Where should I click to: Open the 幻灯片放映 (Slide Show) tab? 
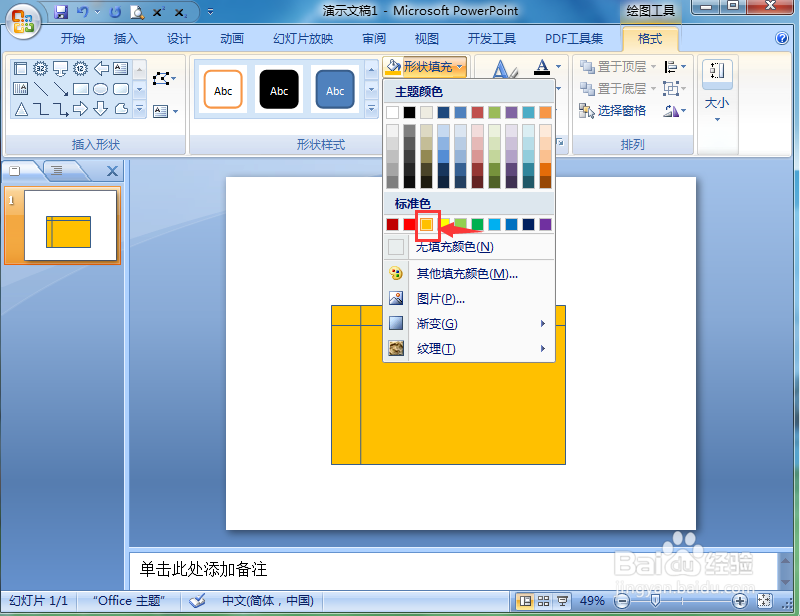(303, 38)
